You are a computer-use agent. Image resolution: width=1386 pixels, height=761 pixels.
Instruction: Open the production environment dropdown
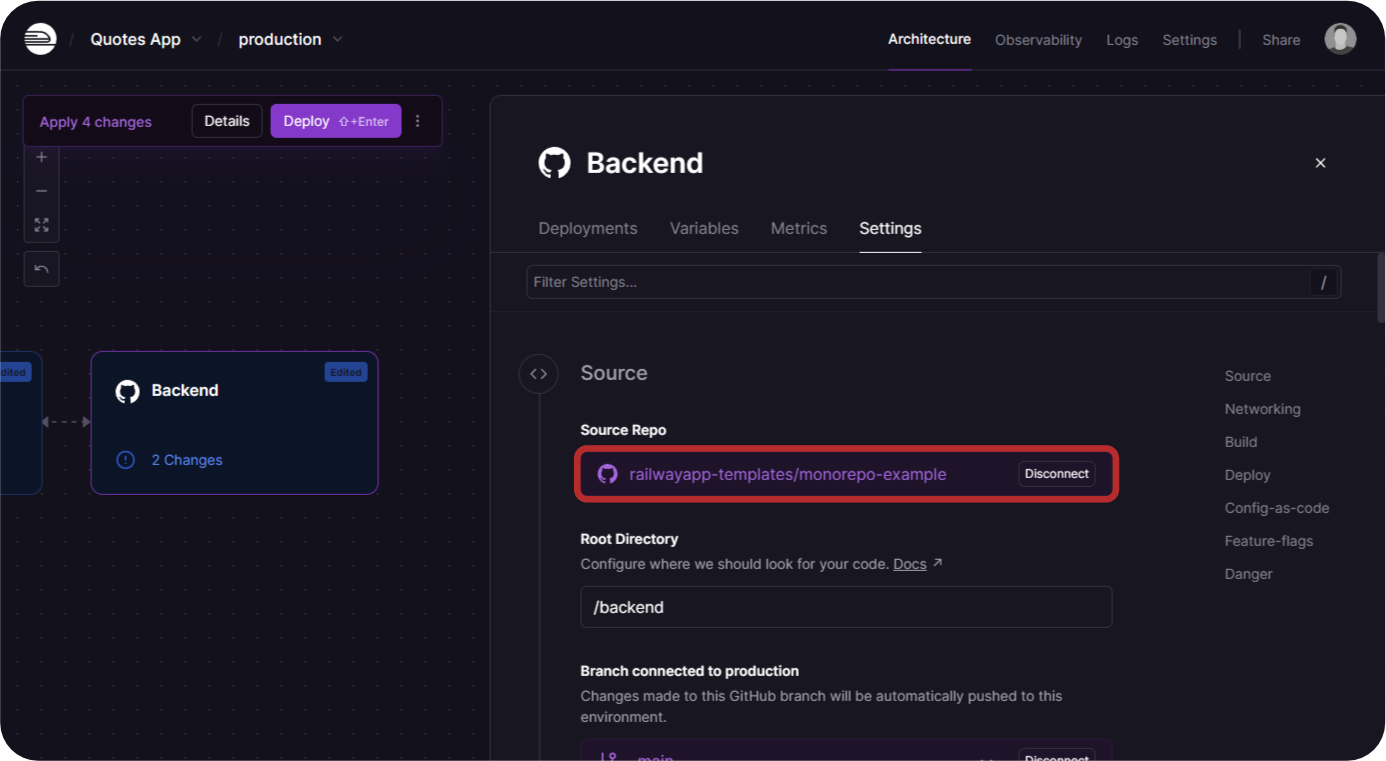(290, 39)
